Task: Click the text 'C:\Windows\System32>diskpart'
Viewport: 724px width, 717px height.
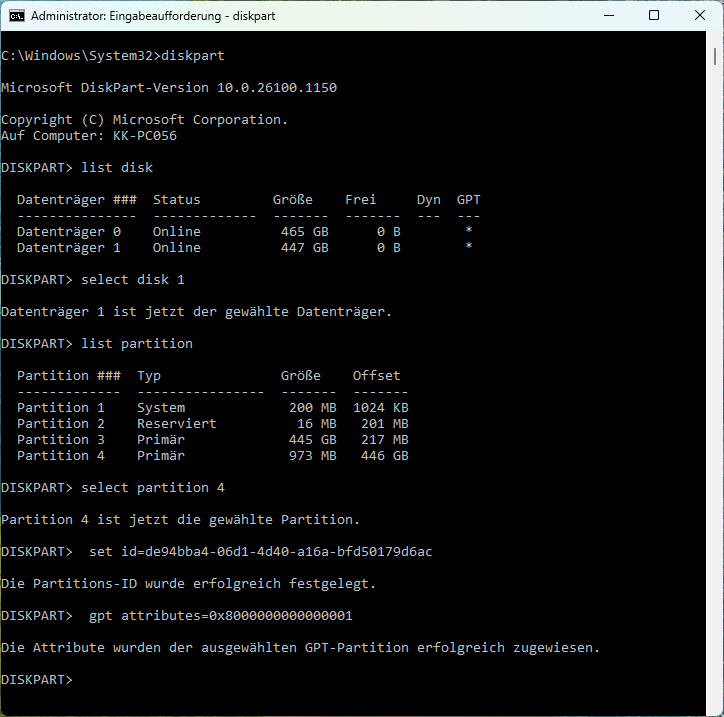Action: 113,56
